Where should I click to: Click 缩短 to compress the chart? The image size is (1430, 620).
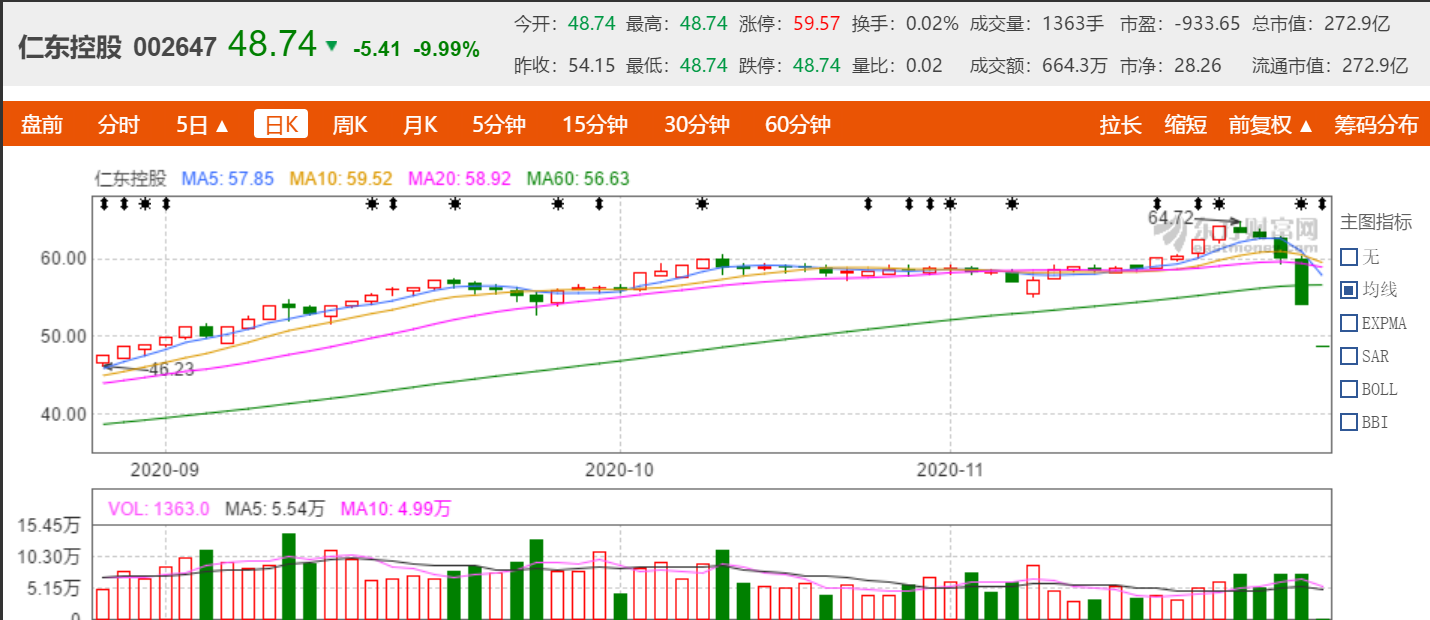1185,124
